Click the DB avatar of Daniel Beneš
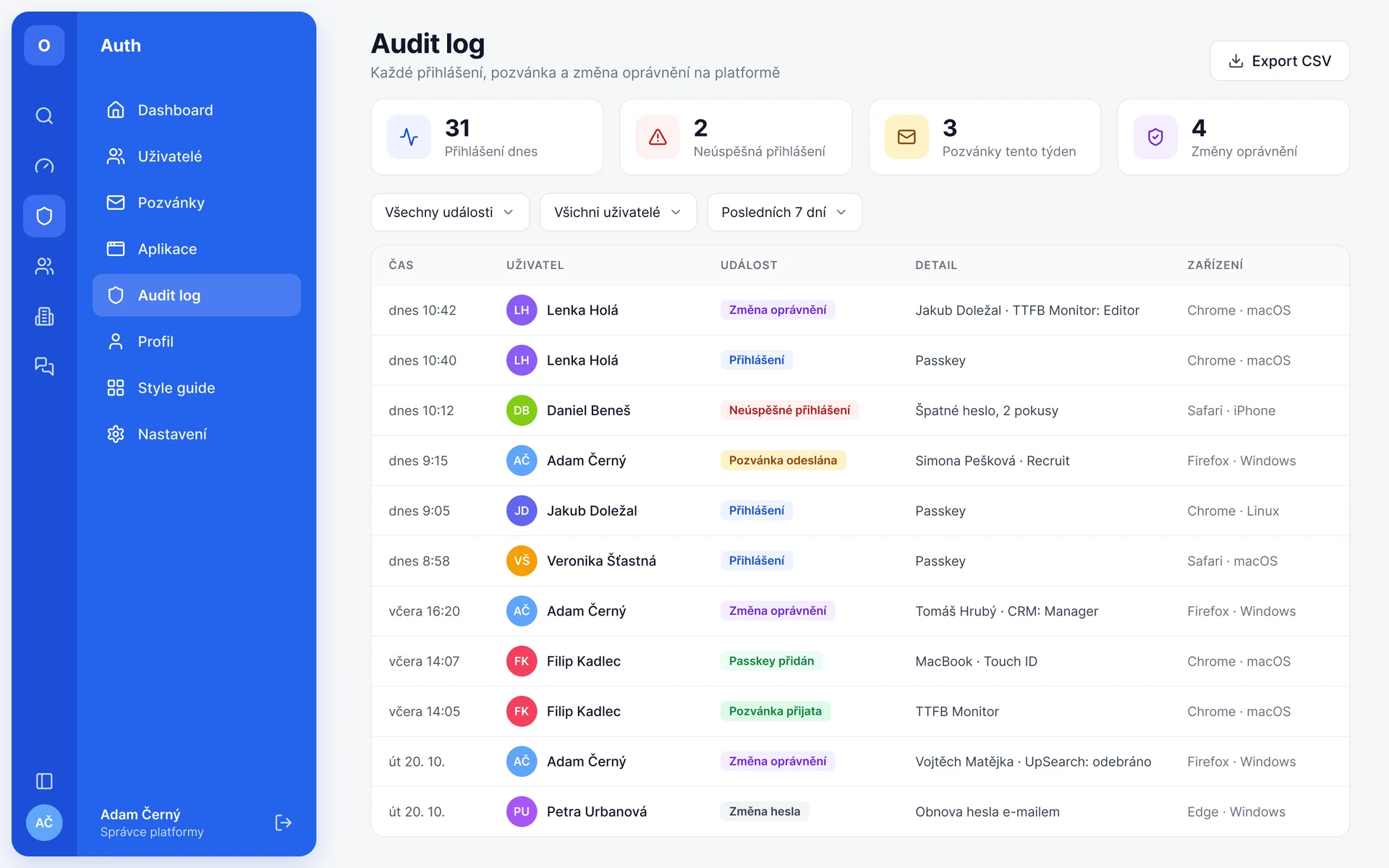This screenshot has height=868, width=1389. [522, 410]
